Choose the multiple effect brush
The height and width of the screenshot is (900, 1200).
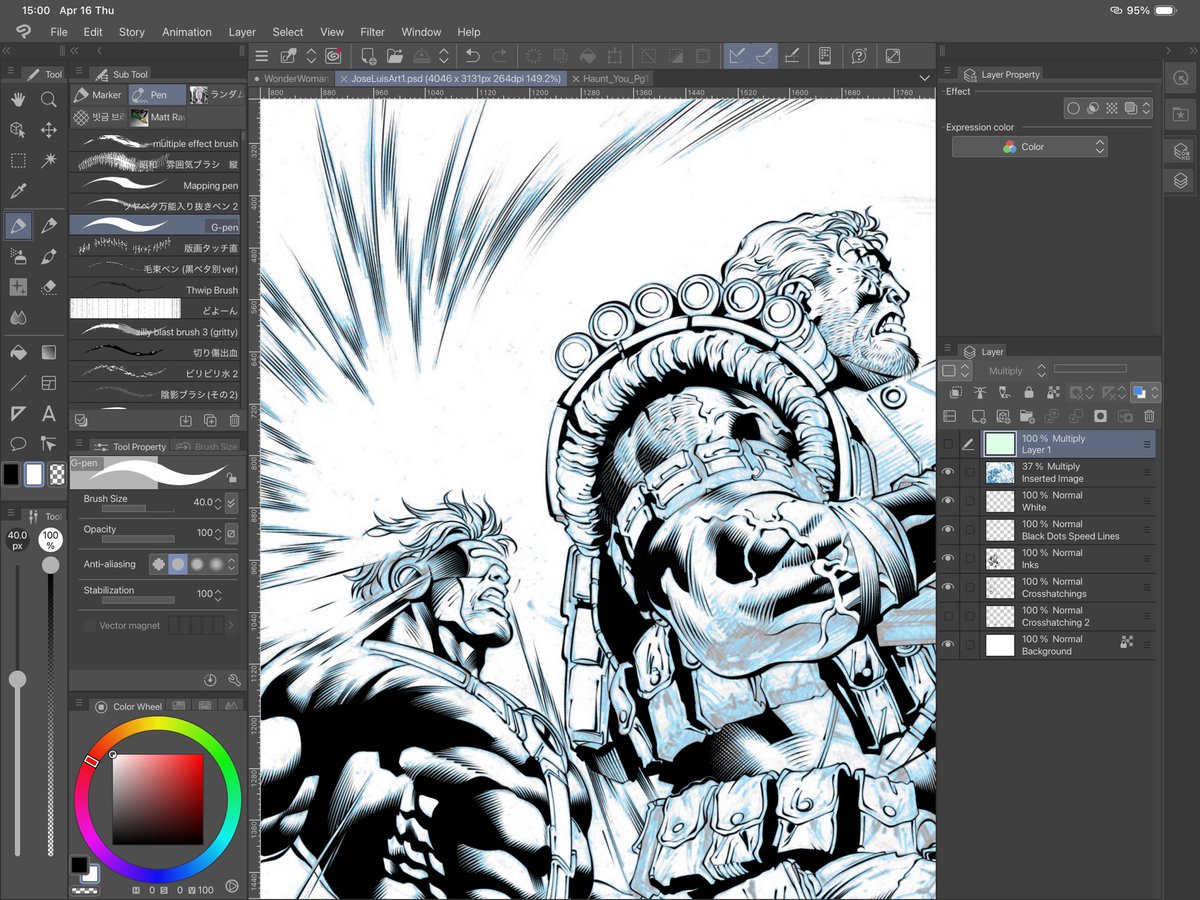click(x=155, y=144)
